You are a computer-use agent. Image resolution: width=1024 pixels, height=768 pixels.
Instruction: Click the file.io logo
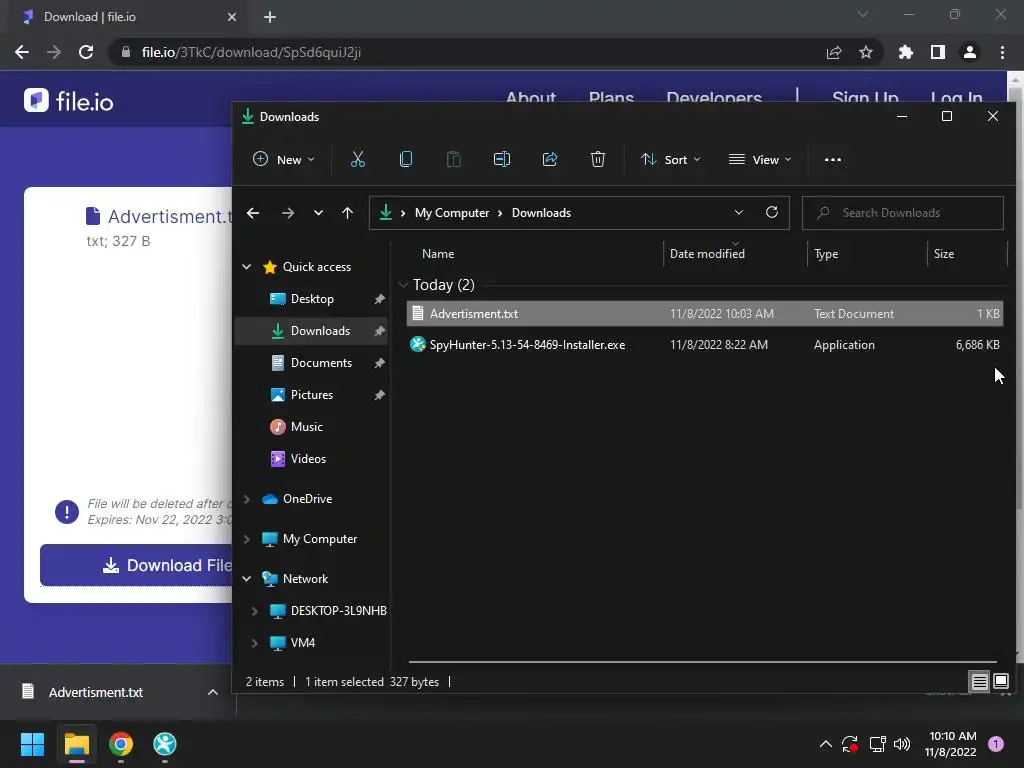coord(69,101)
